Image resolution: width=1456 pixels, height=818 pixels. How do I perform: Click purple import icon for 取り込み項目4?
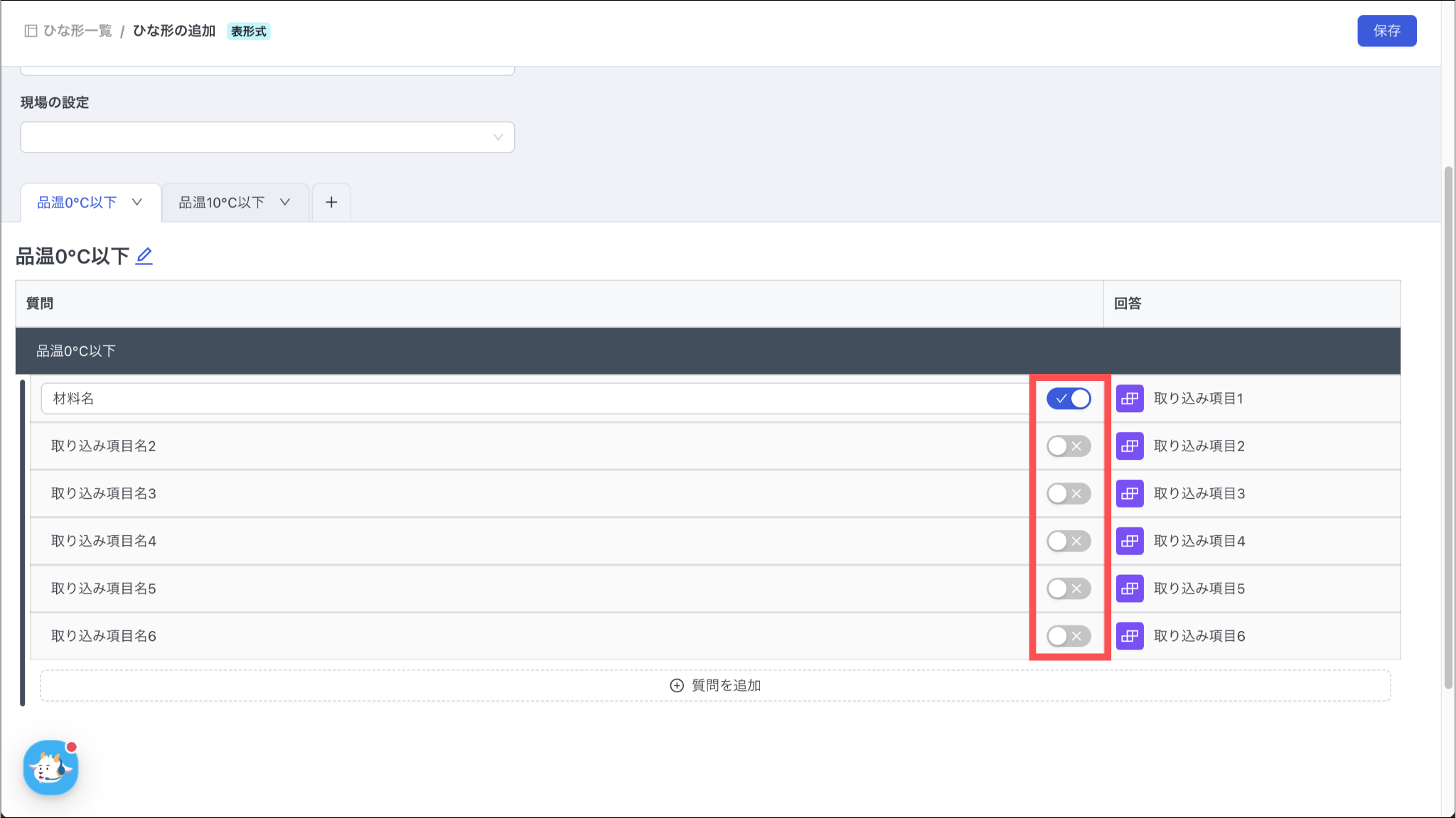[x=1129, y=541]
